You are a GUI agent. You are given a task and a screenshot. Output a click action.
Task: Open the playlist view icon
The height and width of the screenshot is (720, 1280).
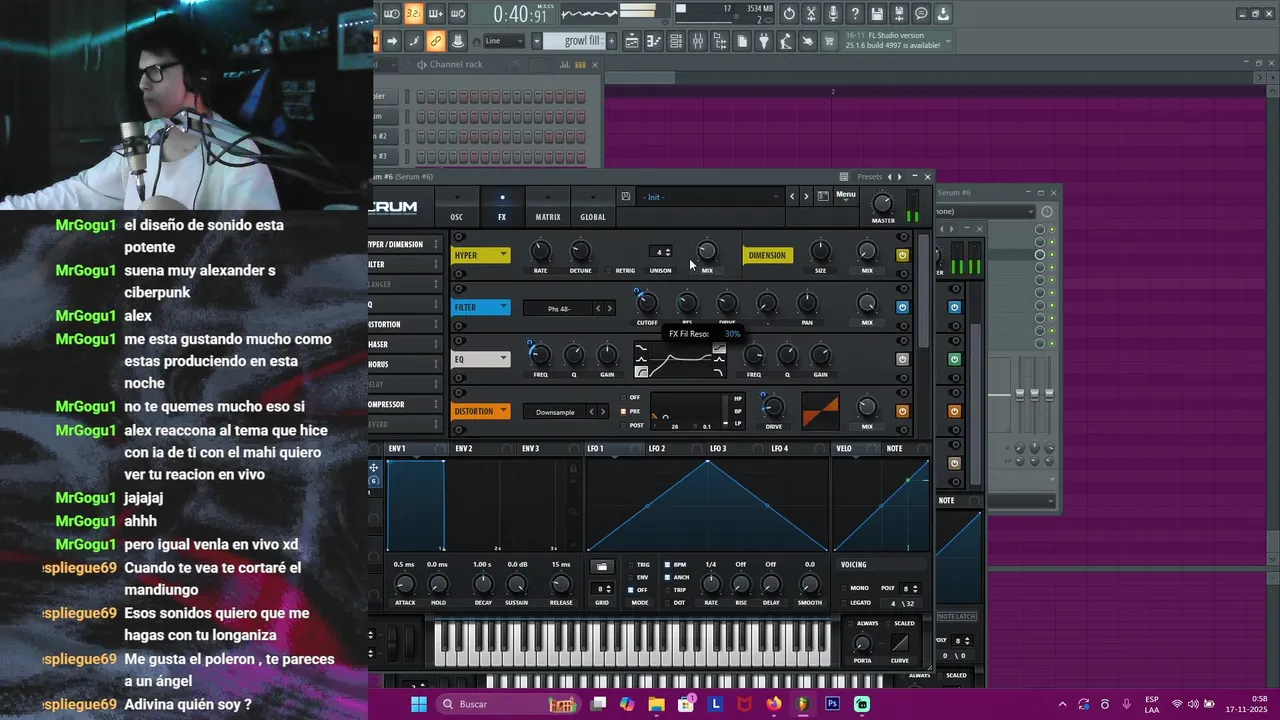[x=632, y=41]
